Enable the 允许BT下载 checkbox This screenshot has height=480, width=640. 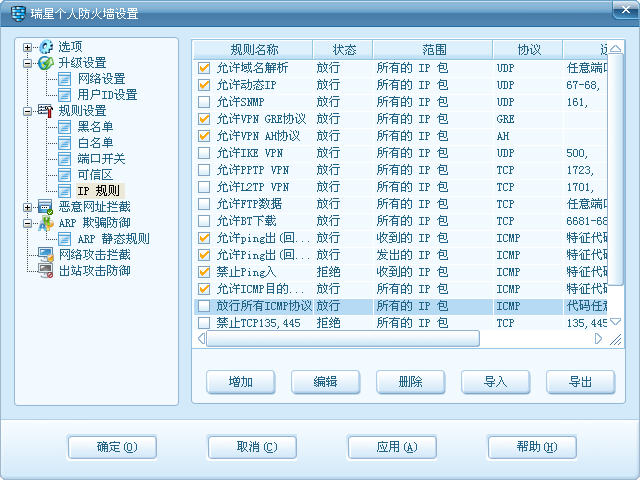pos(204,221)
